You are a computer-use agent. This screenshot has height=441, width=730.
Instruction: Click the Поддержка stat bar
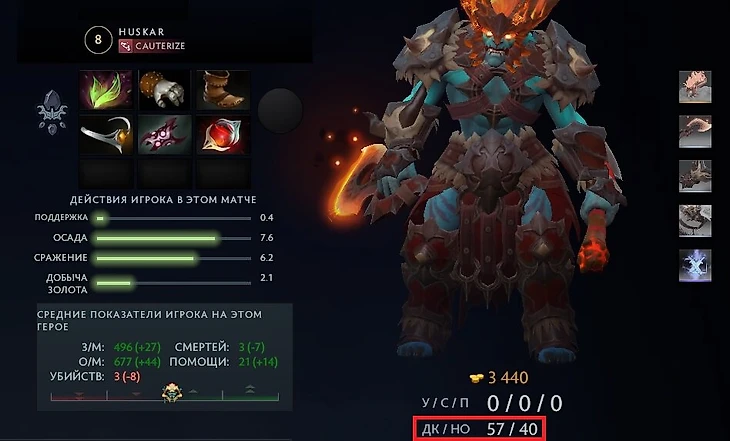click(172, 218)
